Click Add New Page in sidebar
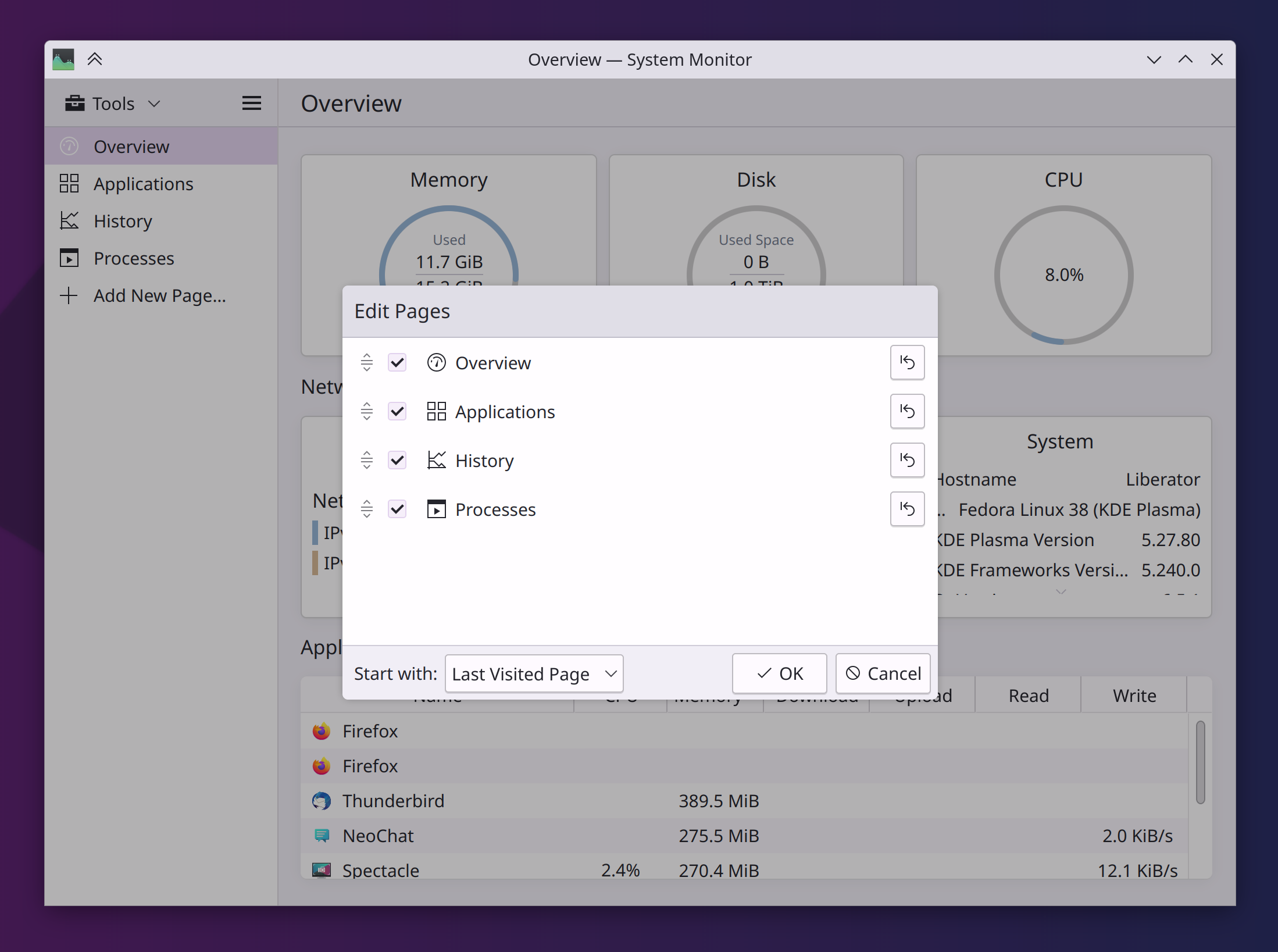 159,295
